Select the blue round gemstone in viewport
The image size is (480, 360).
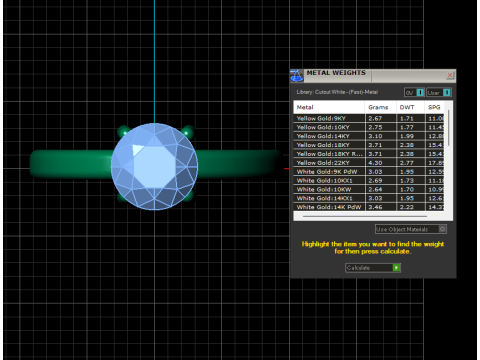point(154,166)
